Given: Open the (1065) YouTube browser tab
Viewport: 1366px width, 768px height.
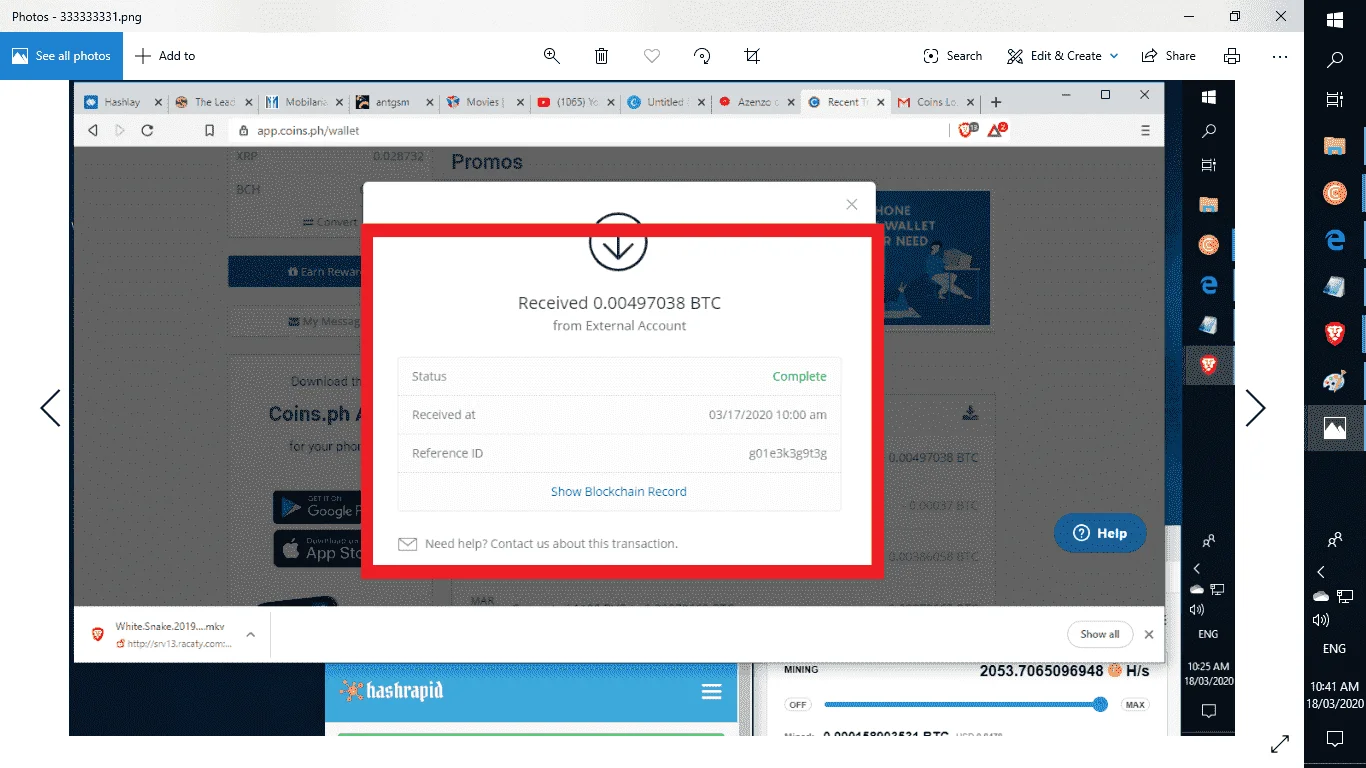Looking at the screenshot, I should (574, 102).
